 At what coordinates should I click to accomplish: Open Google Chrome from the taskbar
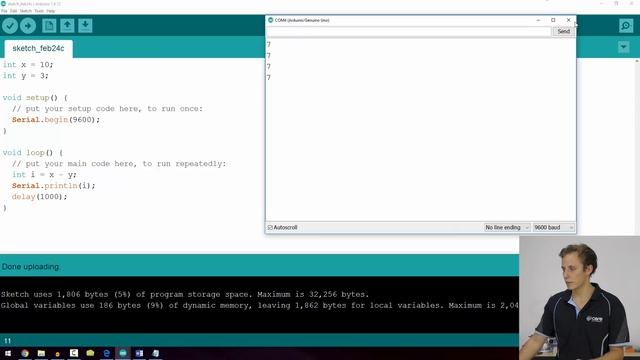coord(25,353)
